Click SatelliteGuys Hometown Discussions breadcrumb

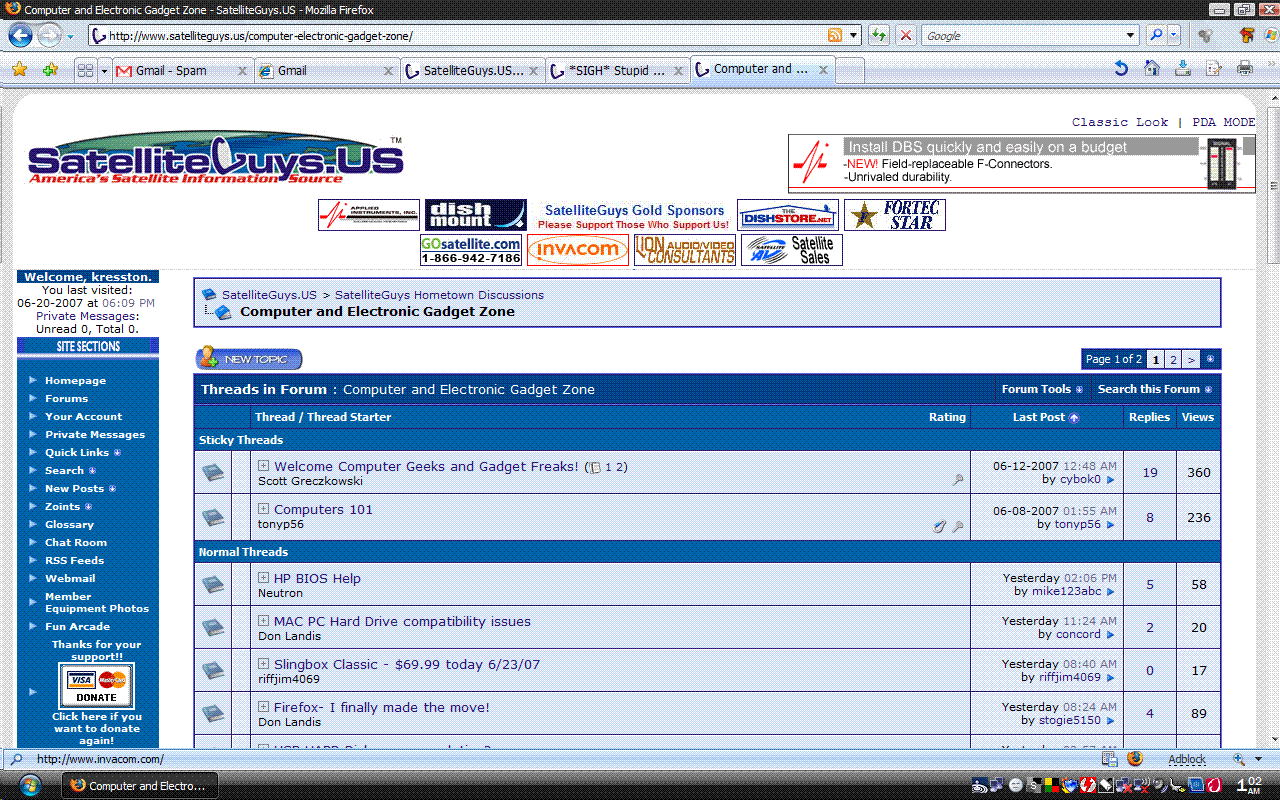click(439, 295)
